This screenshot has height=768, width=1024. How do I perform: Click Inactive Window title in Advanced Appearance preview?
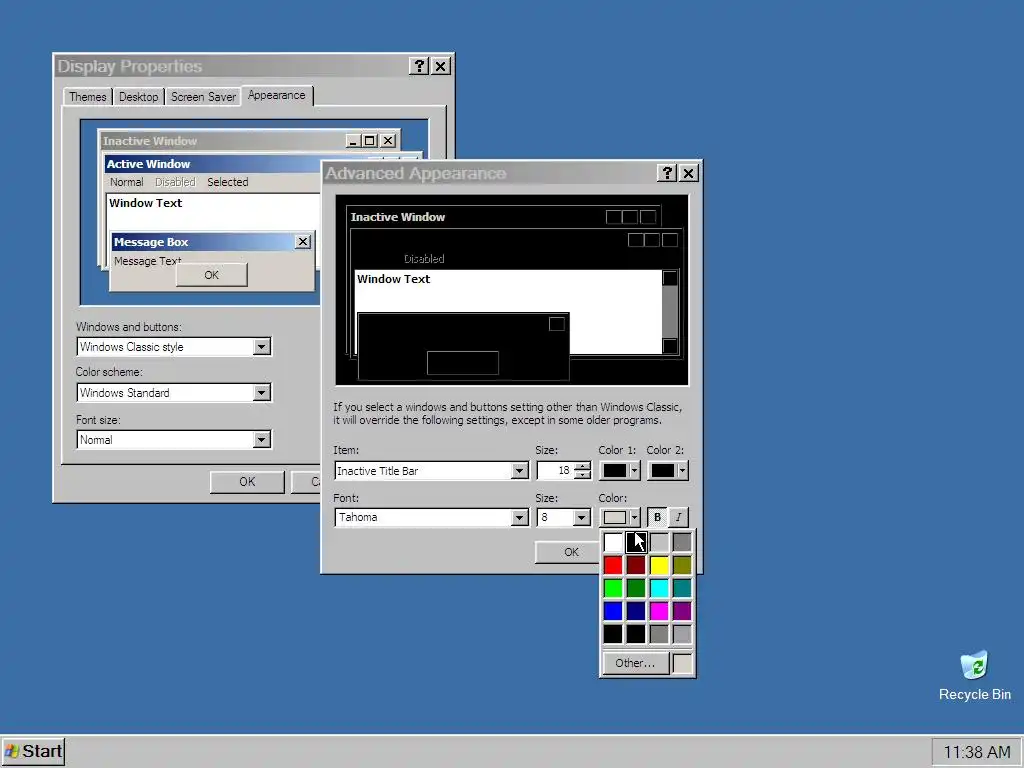click(x=398, y=217)
